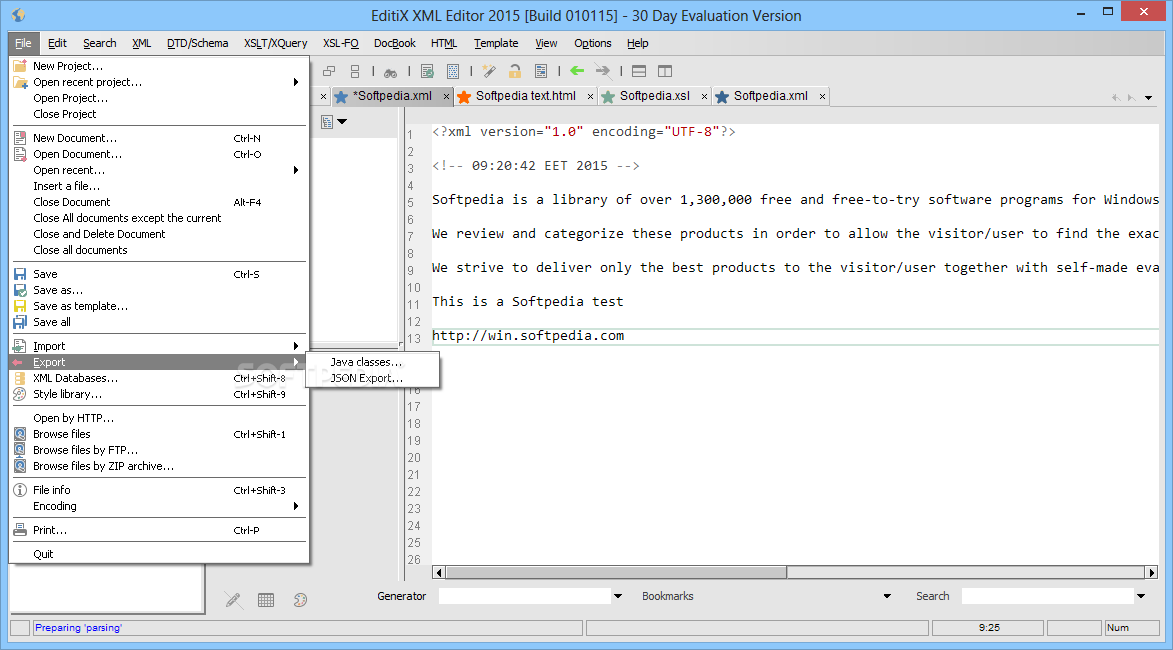Click the Close and Delete Document entry

click(x=159, y=234)
